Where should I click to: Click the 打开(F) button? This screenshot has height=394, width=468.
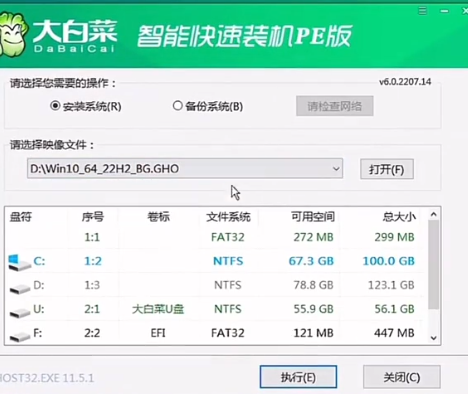(387, 169)
